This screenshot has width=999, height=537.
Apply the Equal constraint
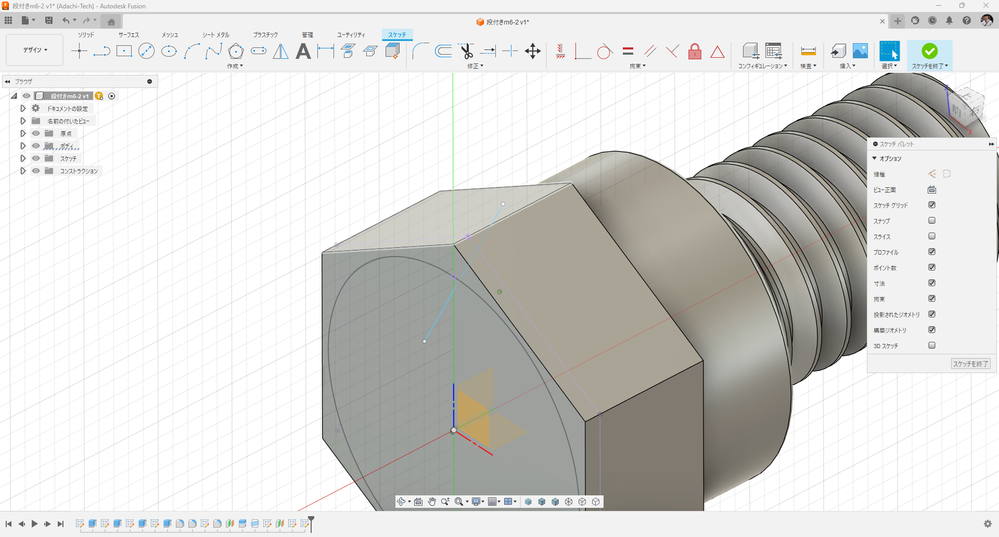[628, 52]
